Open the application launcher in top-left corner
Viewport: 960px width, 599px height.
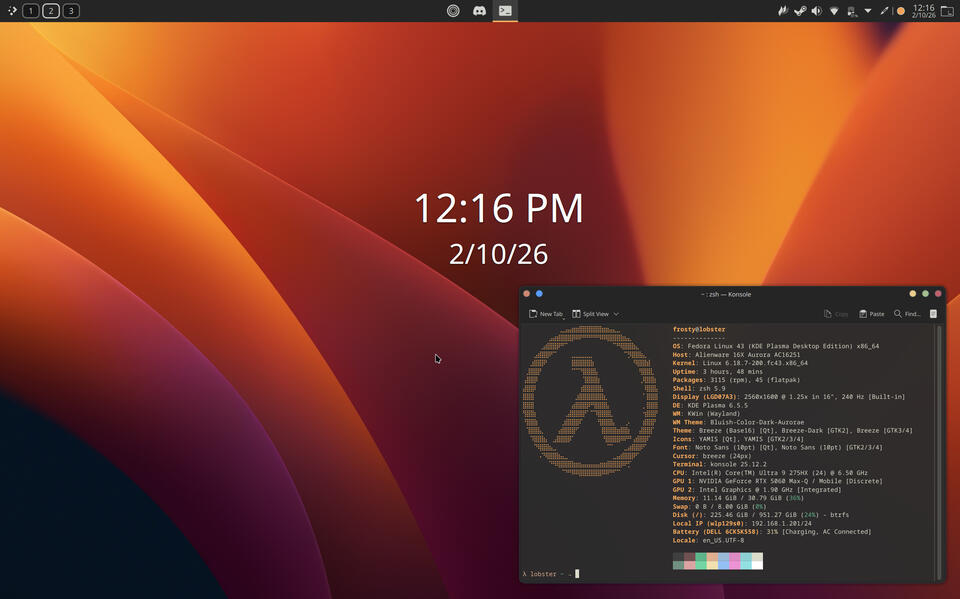coord(12,11)
